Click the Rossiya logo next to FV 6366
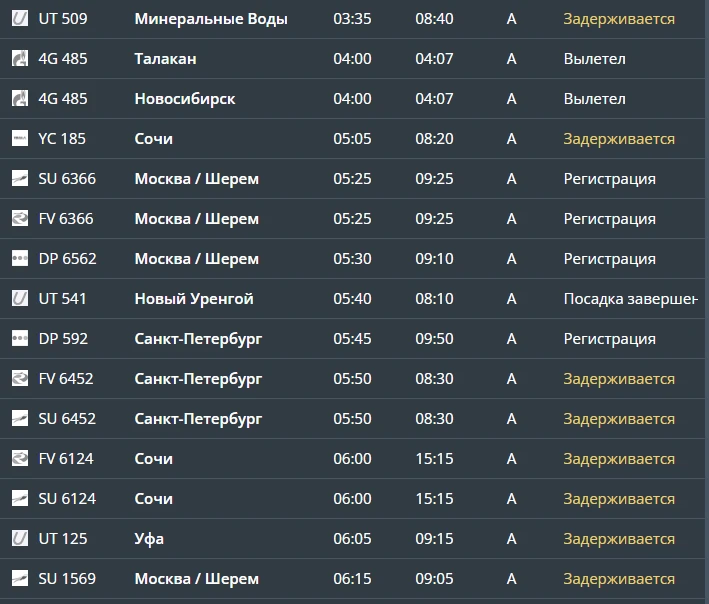 point(20,218)
